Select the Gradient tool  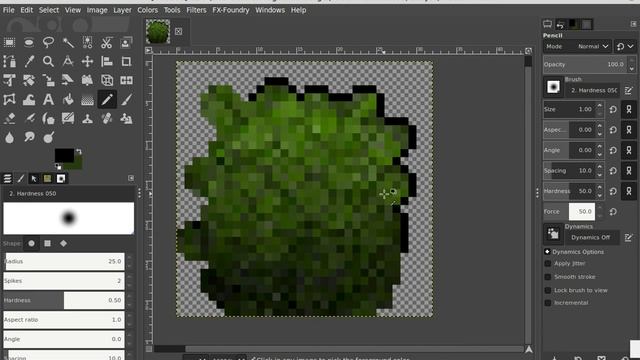[87, 100]
